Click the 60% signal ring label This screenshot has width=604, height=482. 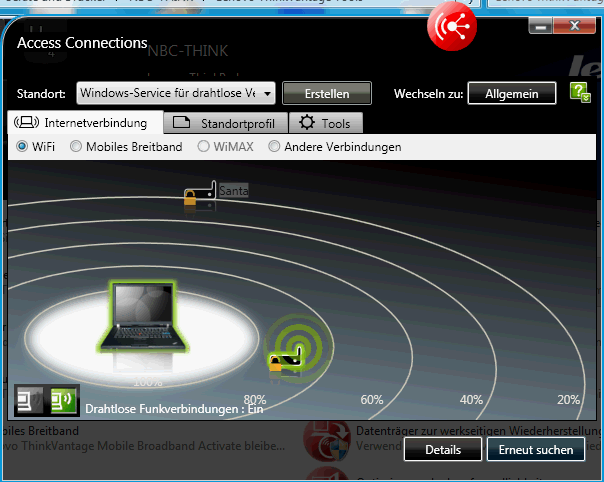(372, 400)
